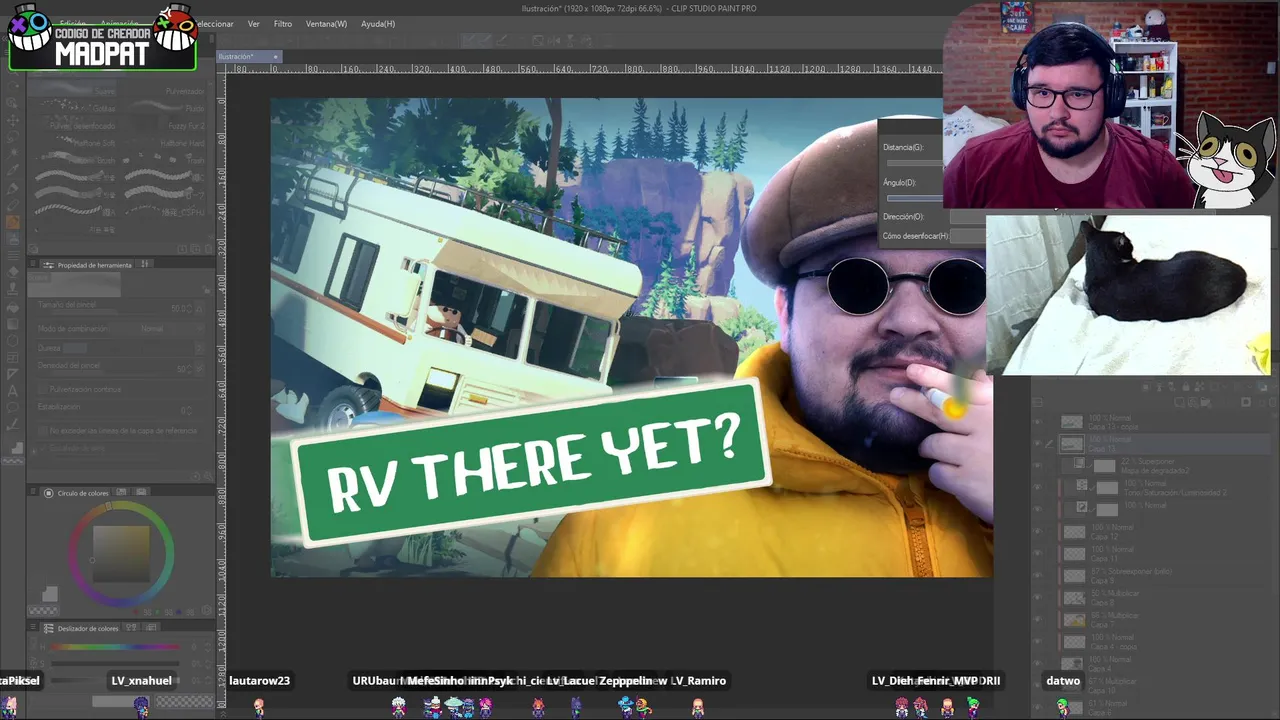Select the Ruler tool

point(12,373)
